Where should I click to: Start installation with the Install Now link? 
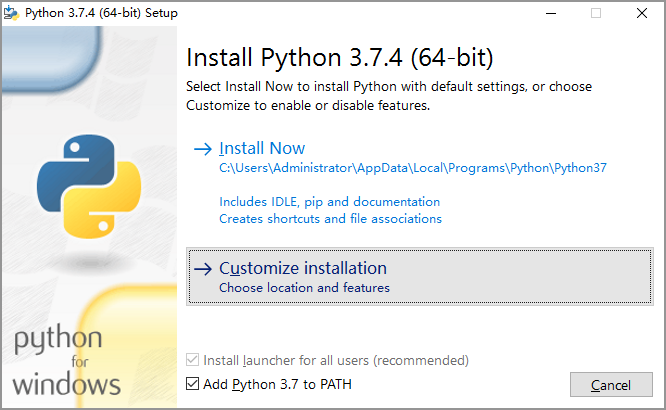click(262, 148)
